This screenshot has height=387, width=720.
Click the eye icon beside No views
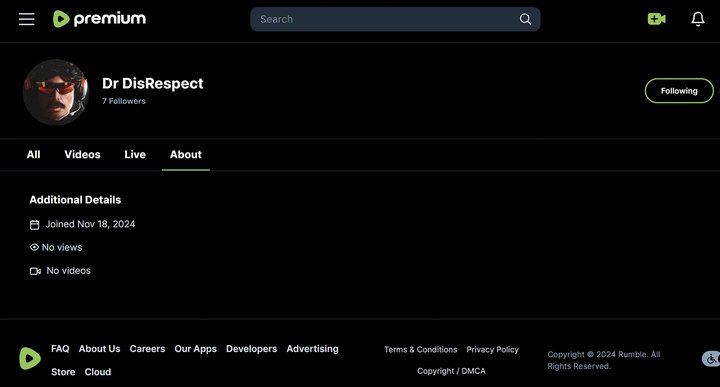point(34,247)
